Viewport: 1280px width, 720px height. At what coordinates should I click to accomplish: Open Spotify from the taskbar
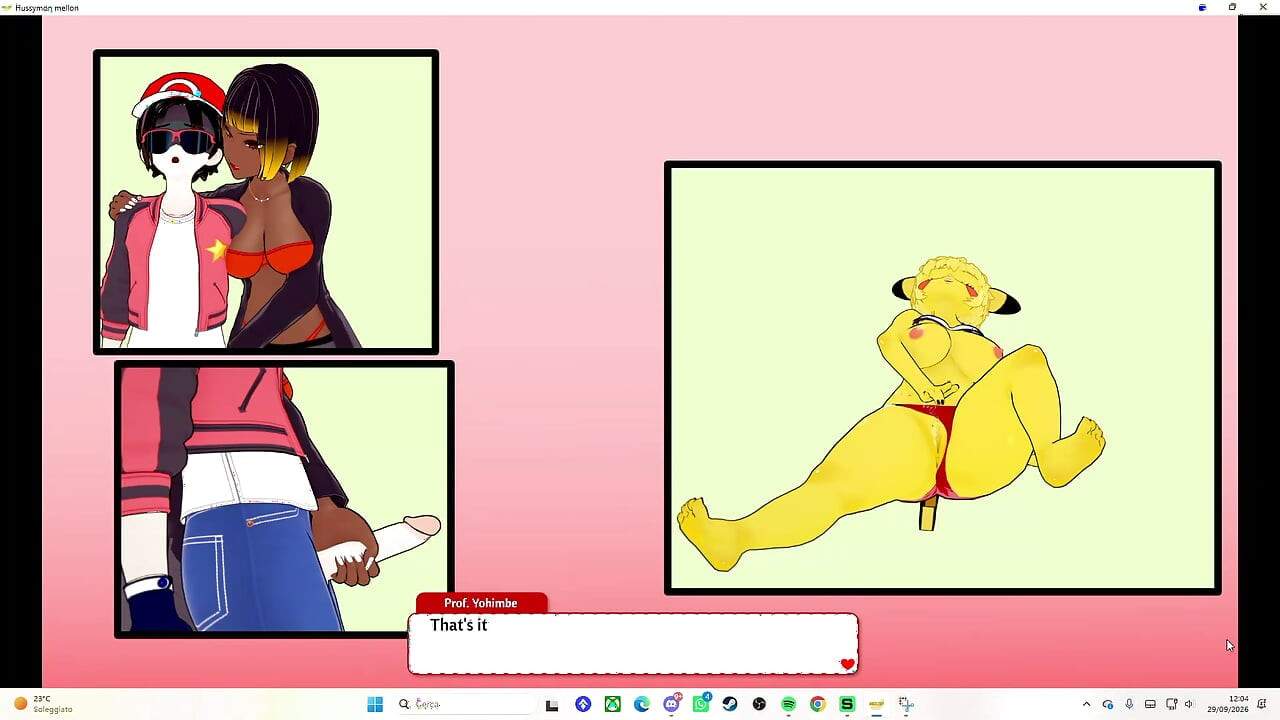point(788,704)
